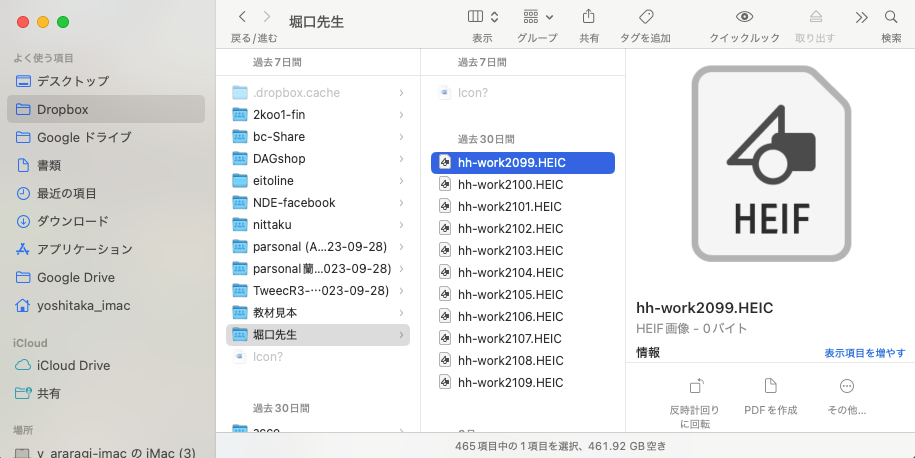Screen dimensions: 915x458
Task: Open Documents (書類) in the sidebar
Action: coord(106,165)
